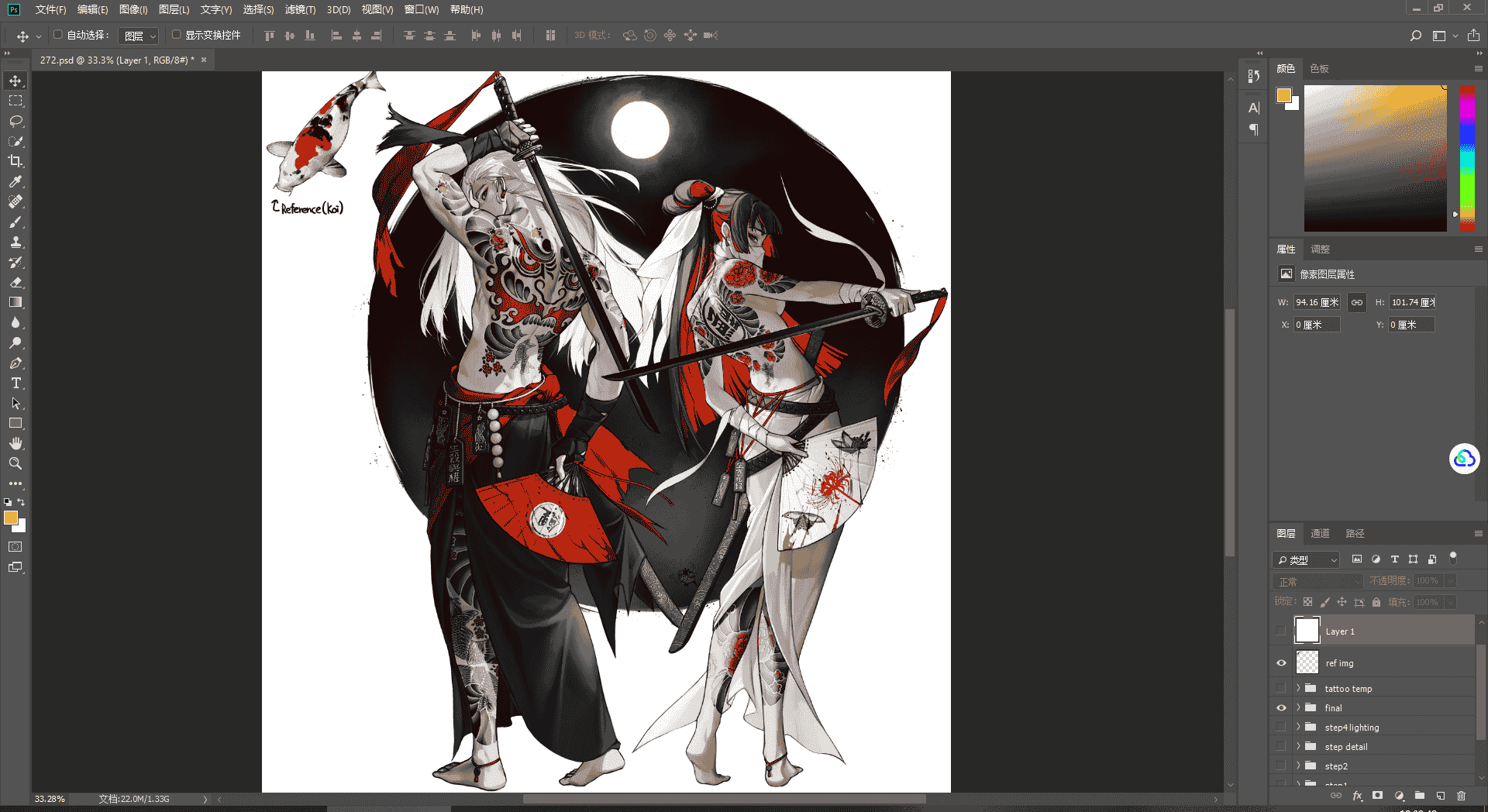
Task: Select the Eraser tool
Action: 15,282
